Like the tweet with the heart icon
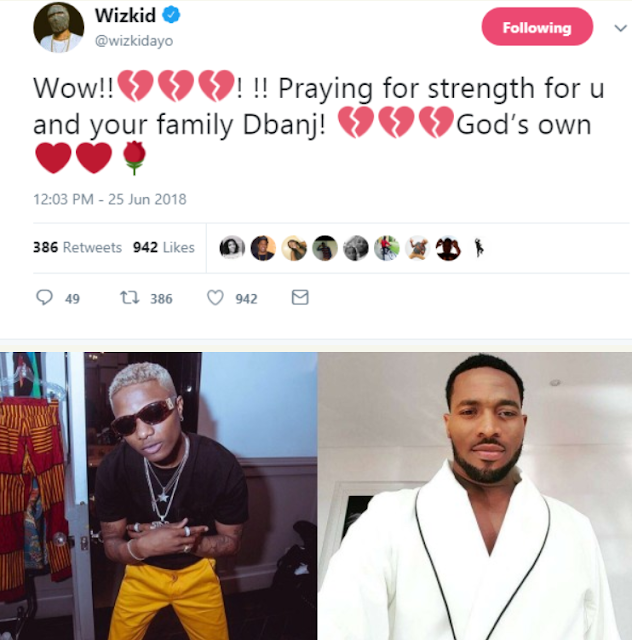The width and height of the screenshot is (632, 640). click(215, 298)
